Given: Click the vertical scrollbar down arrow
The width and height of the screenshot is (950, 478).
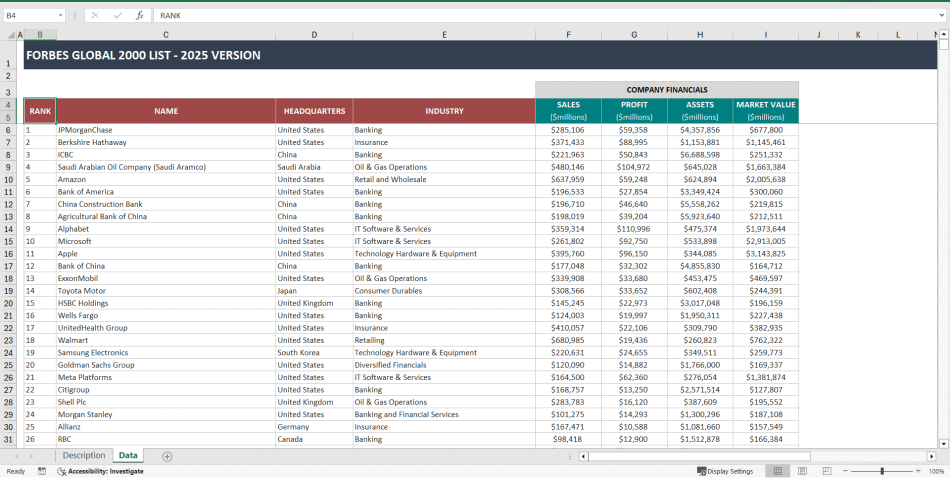Looking at the screenshot, I should 943,442.
